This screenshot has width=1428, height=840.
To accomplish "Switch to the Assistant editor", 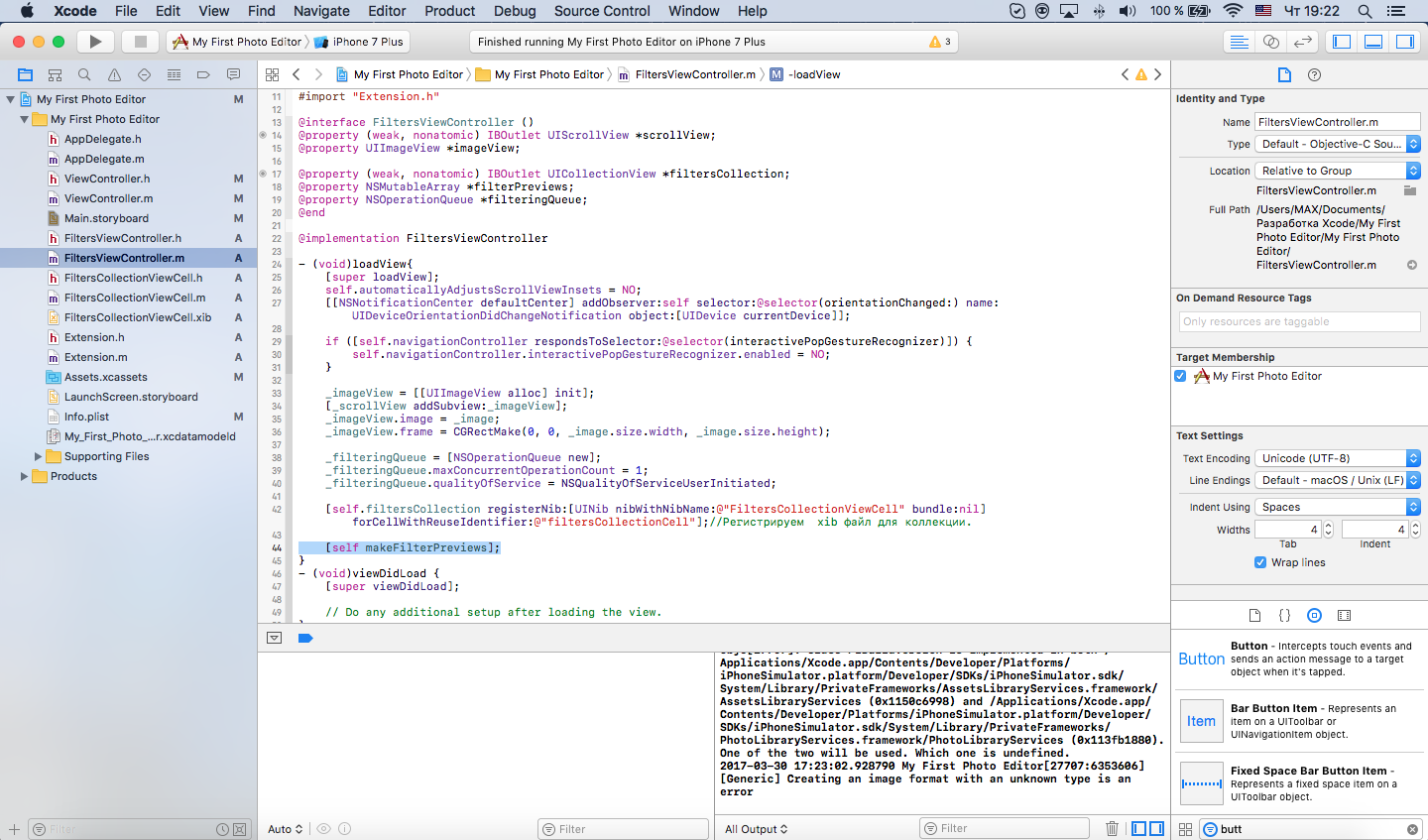I will (x=1270, y=42).
